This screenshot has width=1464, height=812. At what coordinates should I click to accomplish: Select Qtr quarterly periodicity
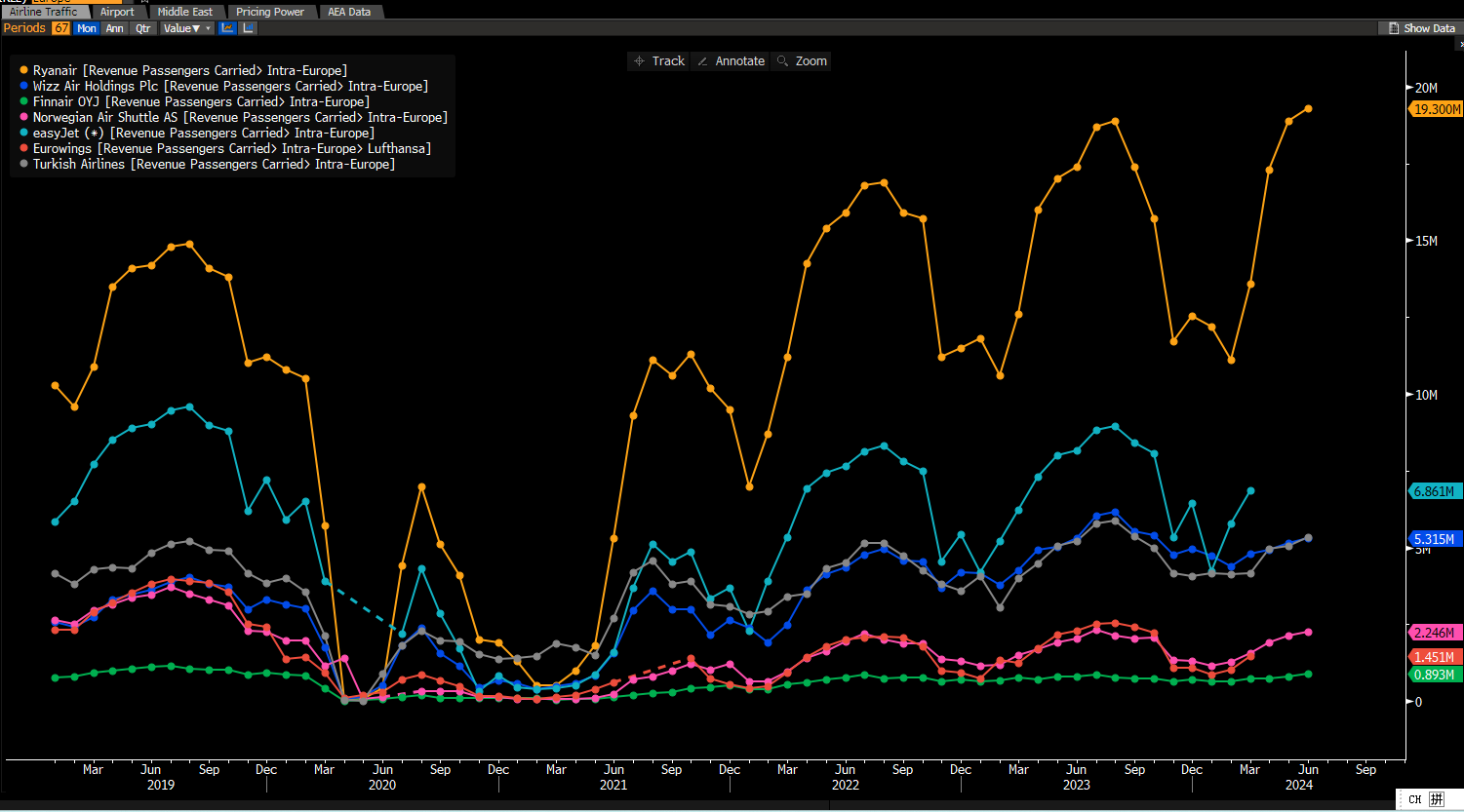click(143, 28)
